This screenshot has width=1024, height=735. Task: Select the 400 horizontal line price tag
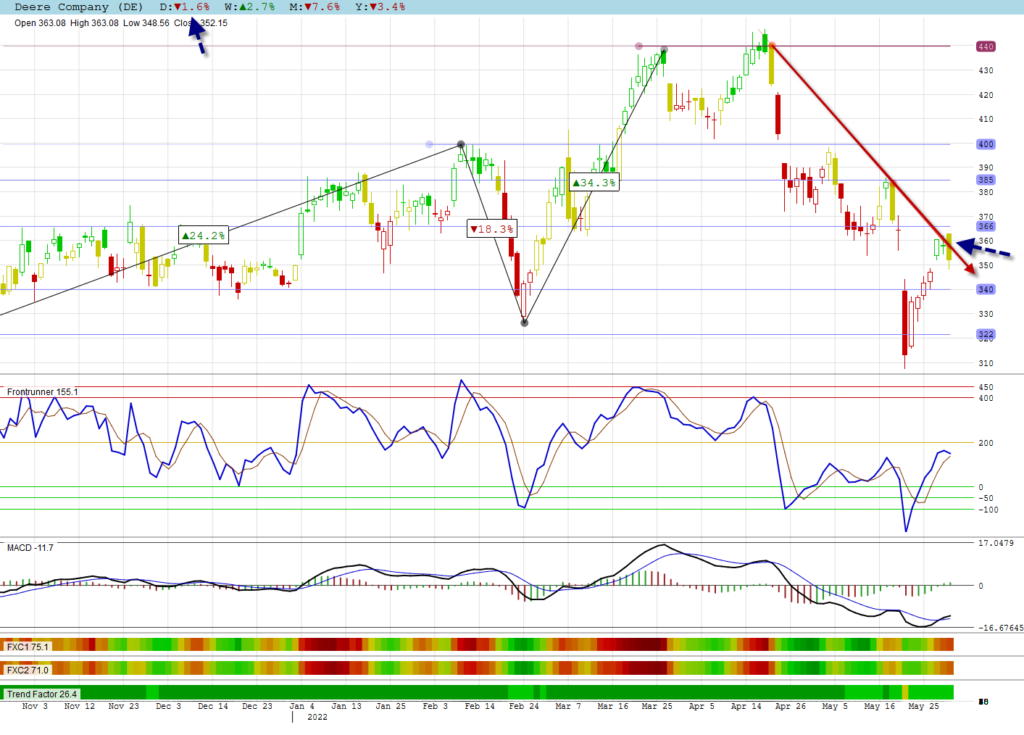985,144
